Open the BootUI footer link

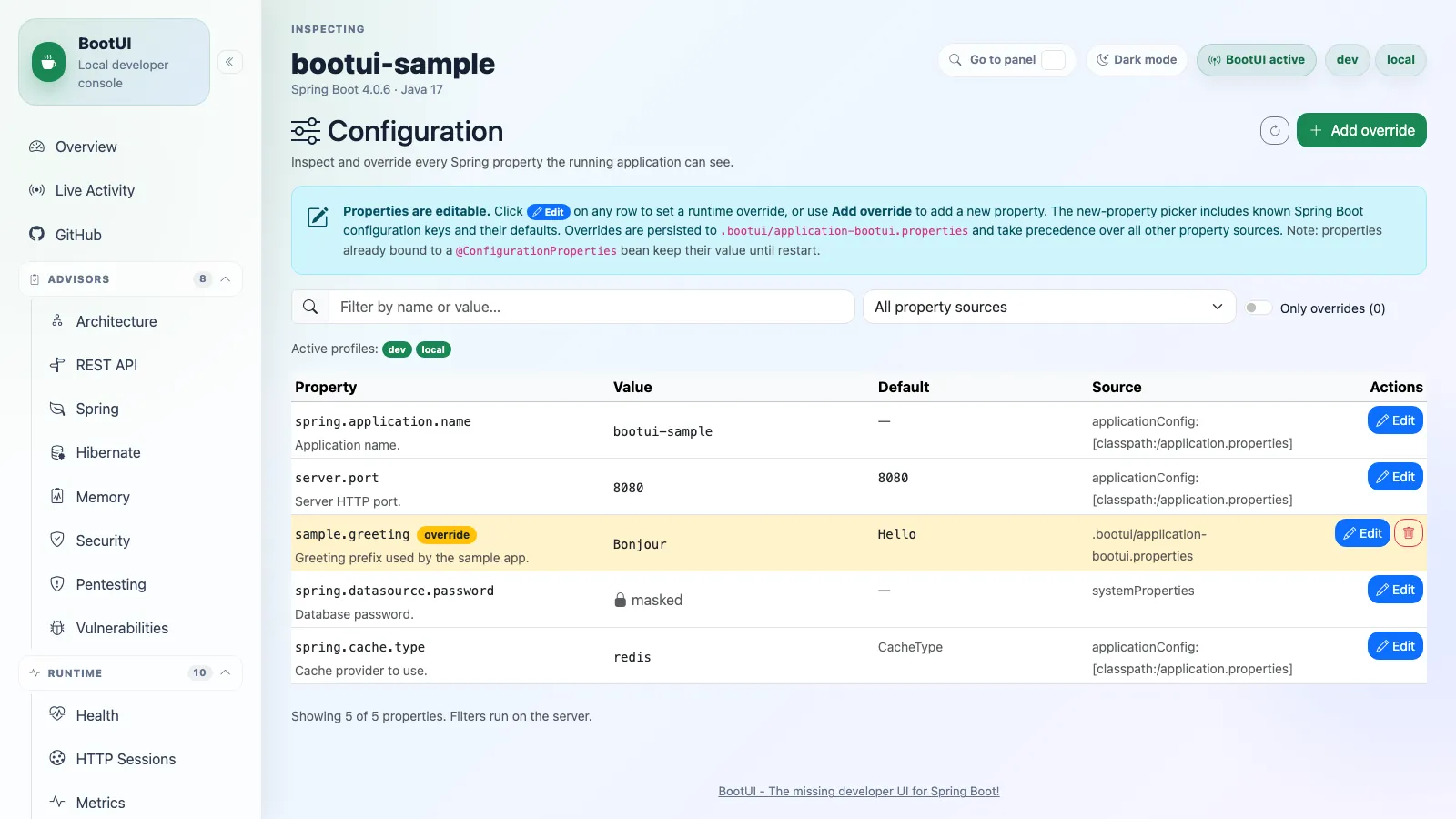point(858,791)
